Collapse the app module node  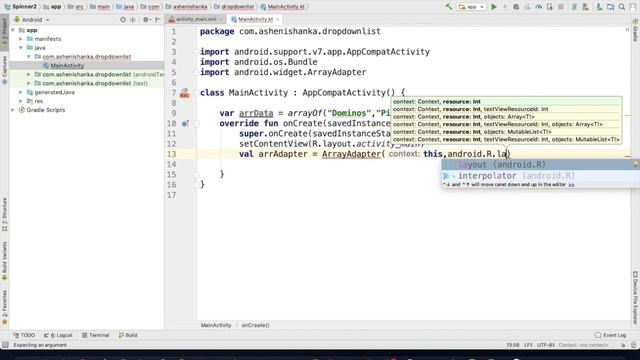[13, 30]
